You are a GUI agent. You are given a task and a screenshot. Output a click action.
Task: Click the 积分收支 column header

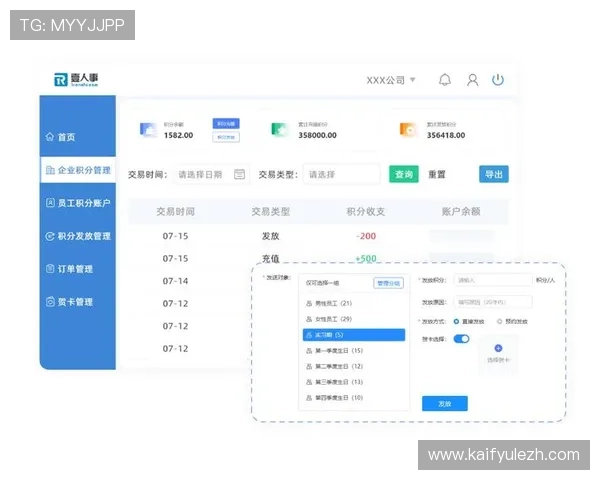point(366,211)
